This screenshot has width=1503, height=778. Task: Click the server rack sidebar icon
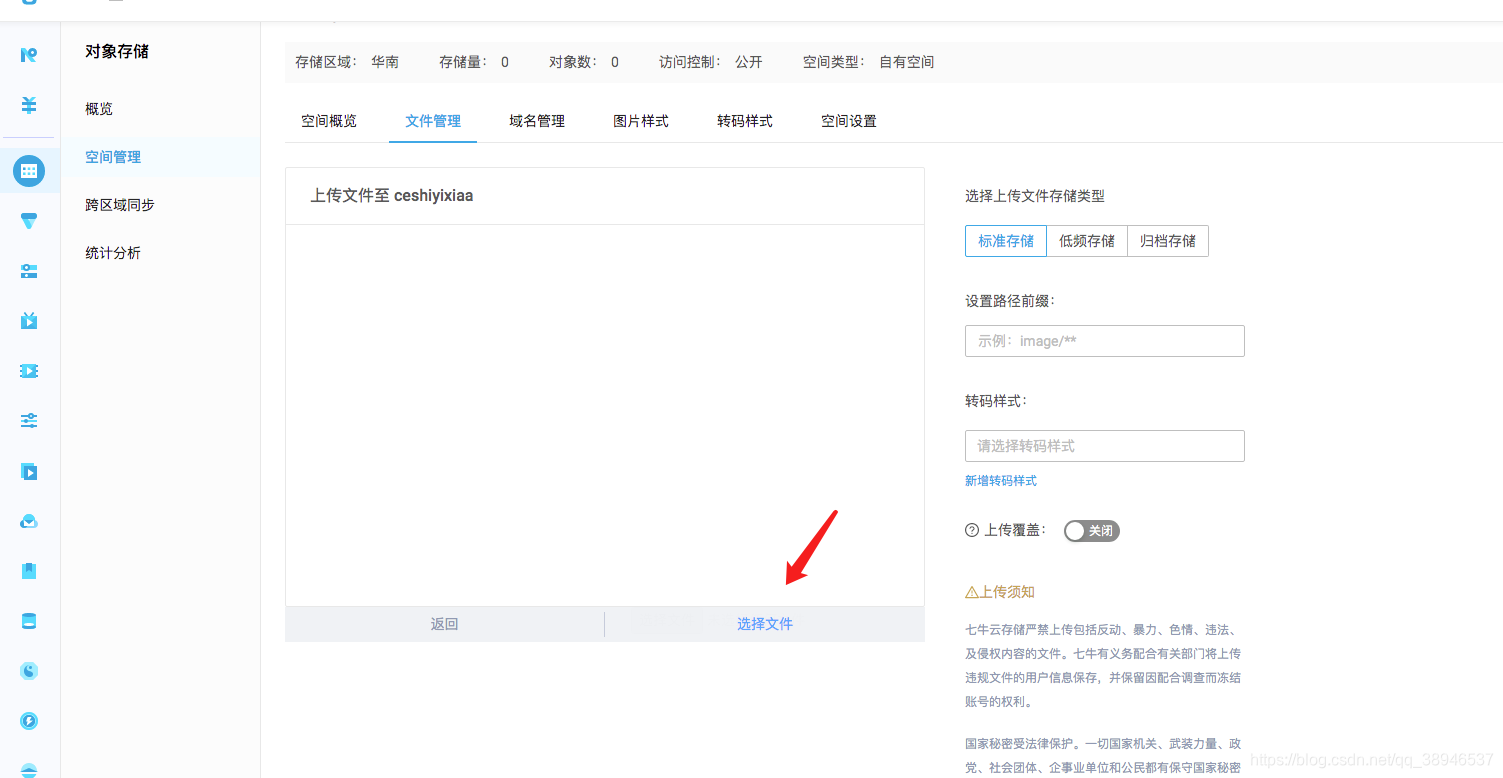pos(29,271)
